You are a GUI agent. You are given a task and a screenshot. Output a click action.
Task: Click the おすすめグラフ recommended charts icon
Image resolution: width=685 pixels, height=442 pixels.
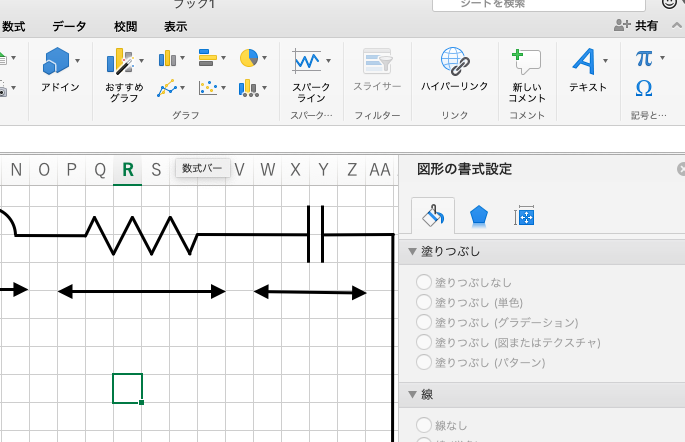[x=120, y=61]
